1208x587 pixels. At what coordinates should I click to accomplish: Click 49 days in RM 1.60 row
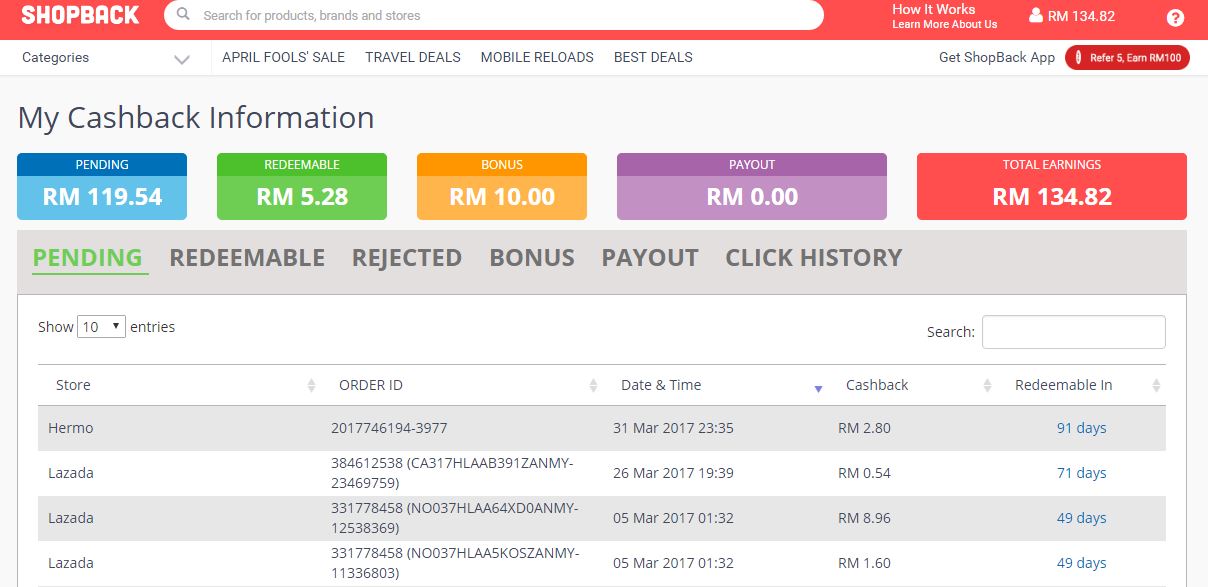pyautogui.click(x=1081, y=563)
